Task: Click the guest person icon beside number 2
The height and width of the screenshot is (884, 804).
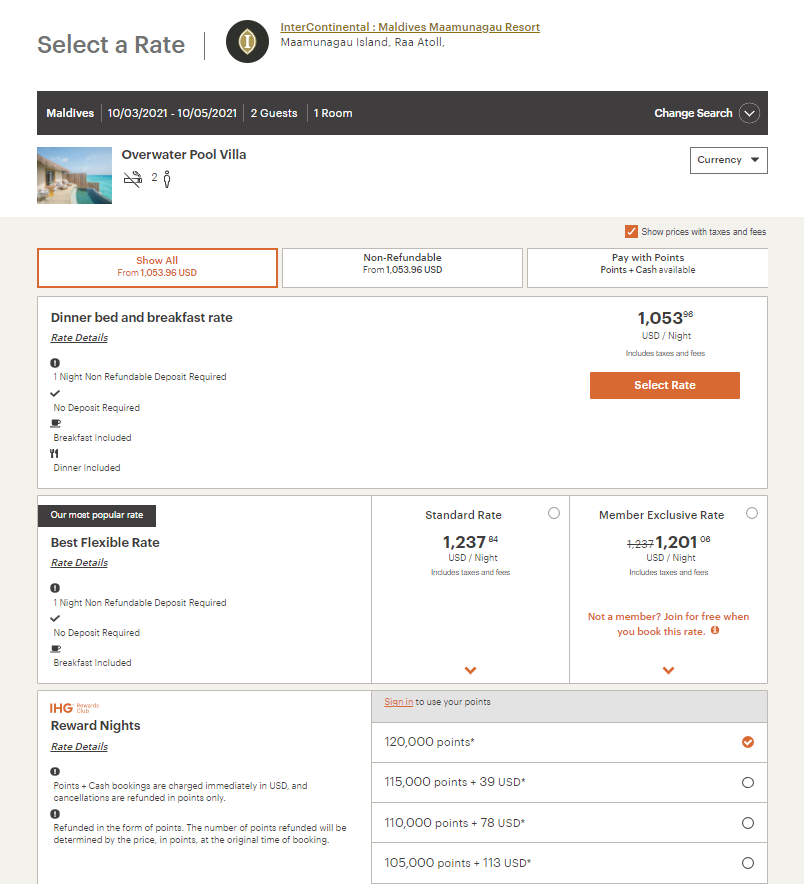Action: click(x=167, y=179)
